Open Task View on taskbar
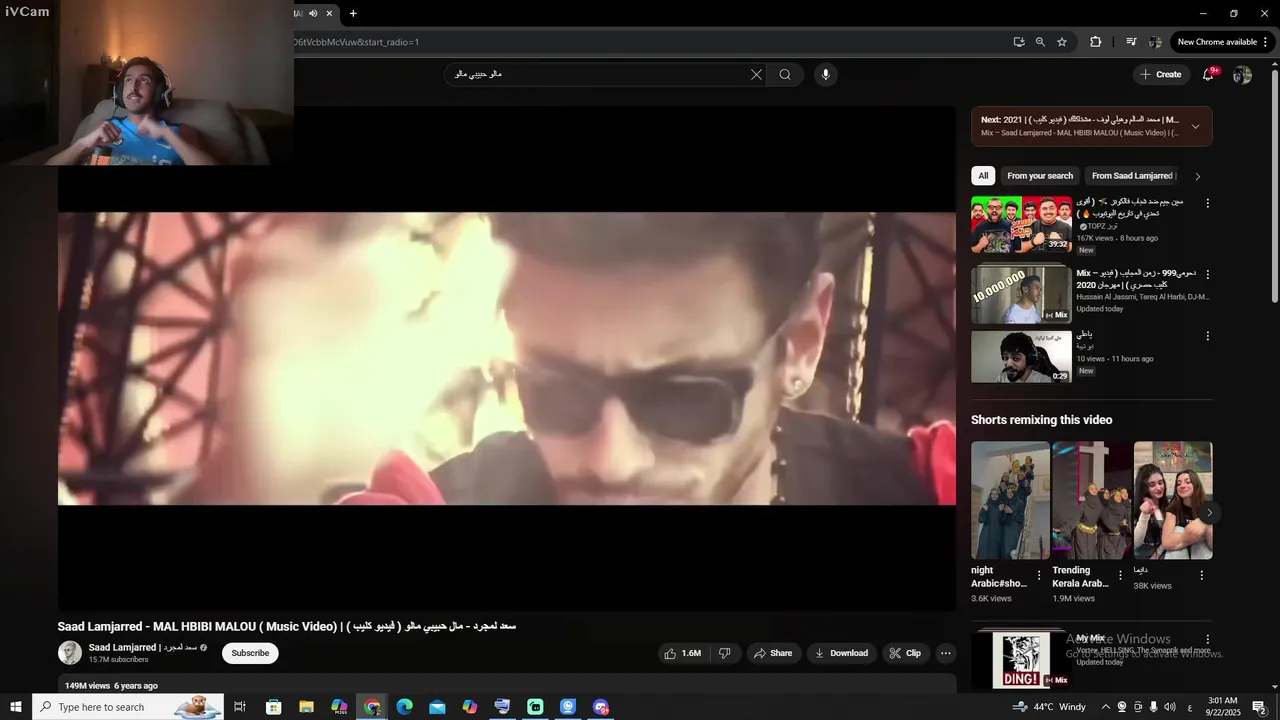This screenshot has width=1280, height=720. [x=240, y=707]
